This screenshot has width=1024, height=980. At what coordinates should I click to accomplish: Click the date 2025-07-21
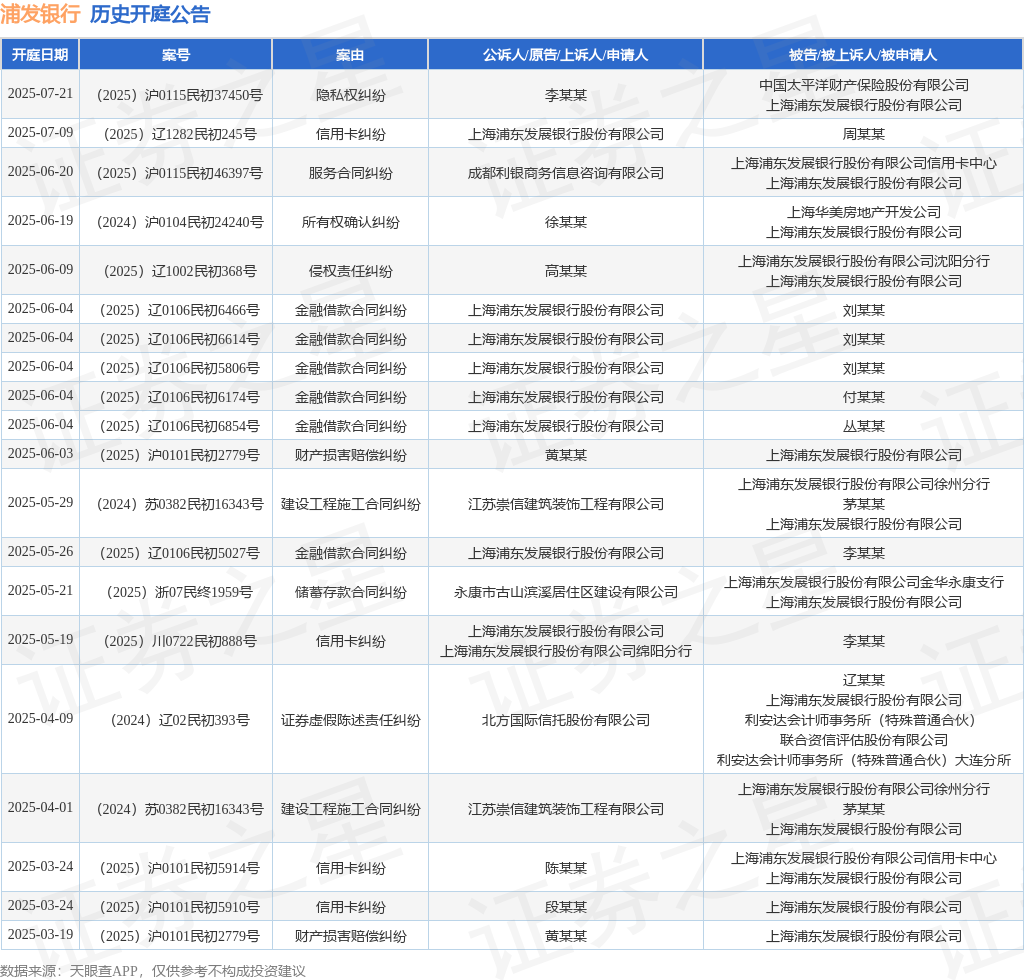point(40,93)
